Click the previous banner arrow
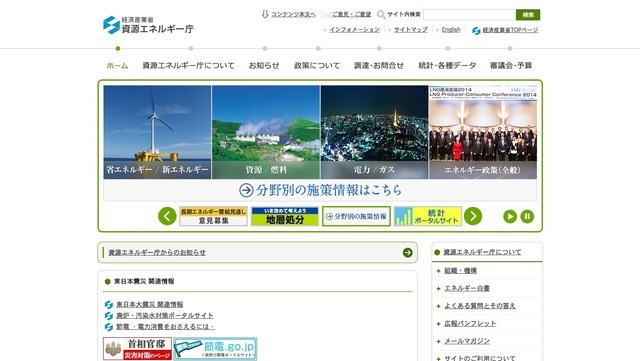 click(x=167, y=216)
